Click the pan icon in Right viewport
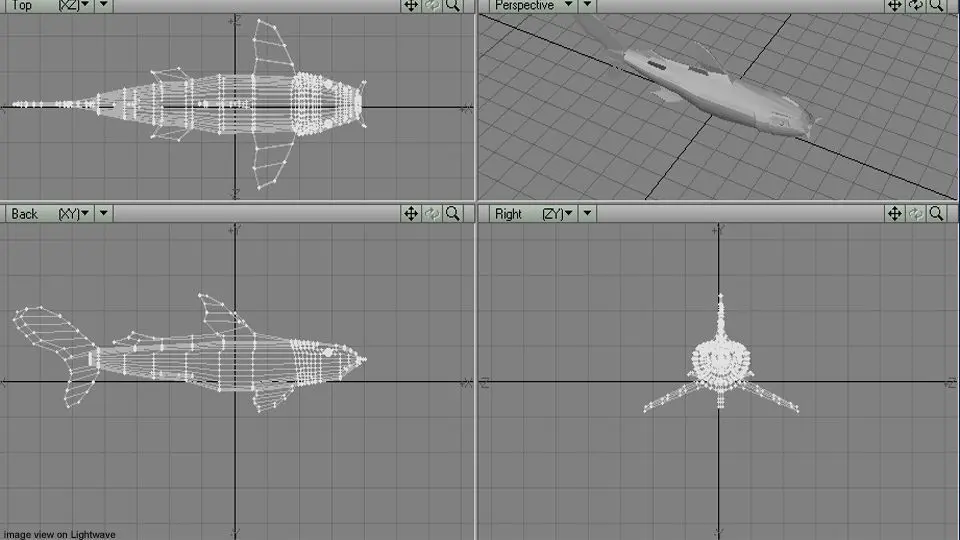The height and width of the screenshot is (540, 960). coord(894,213)
